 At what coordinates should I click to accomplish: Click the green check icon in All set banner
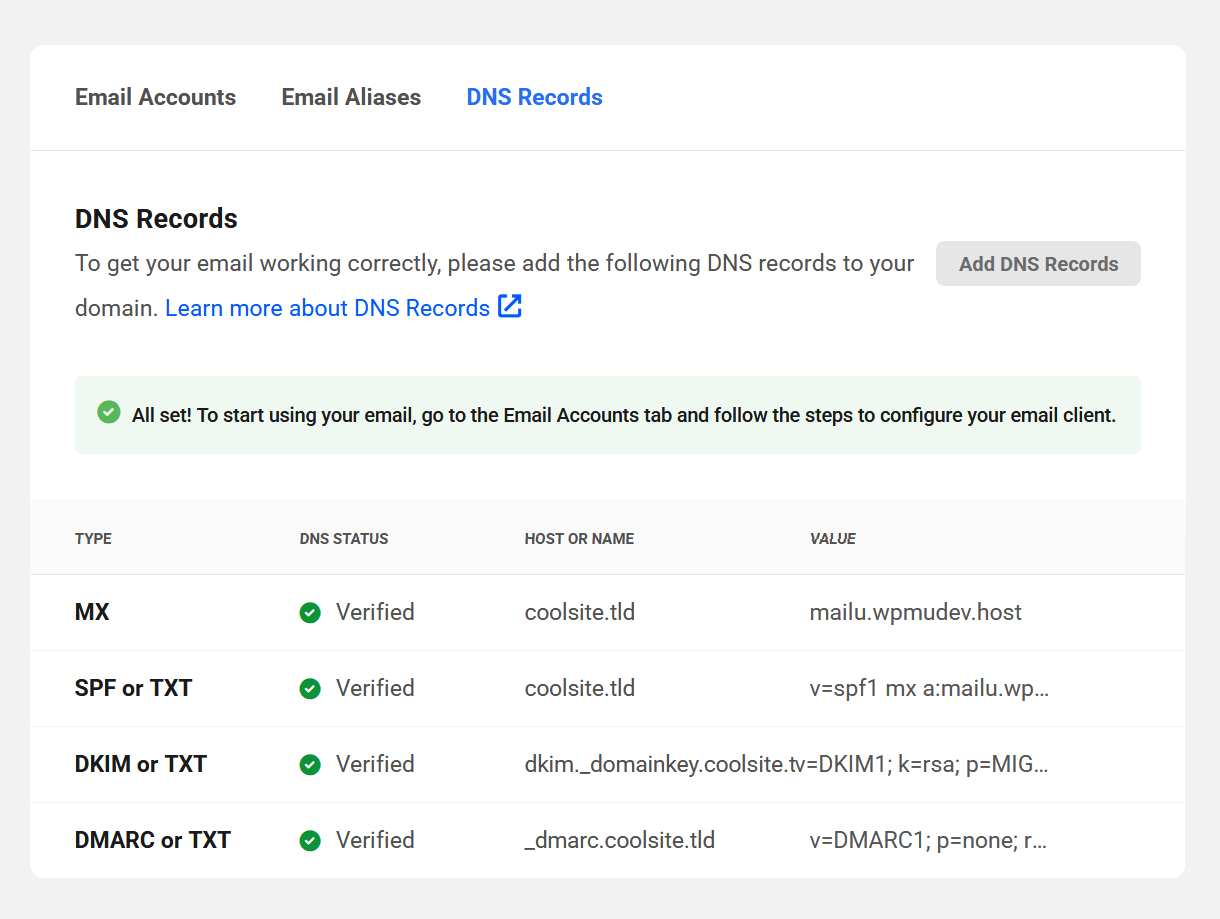(109, 412)
